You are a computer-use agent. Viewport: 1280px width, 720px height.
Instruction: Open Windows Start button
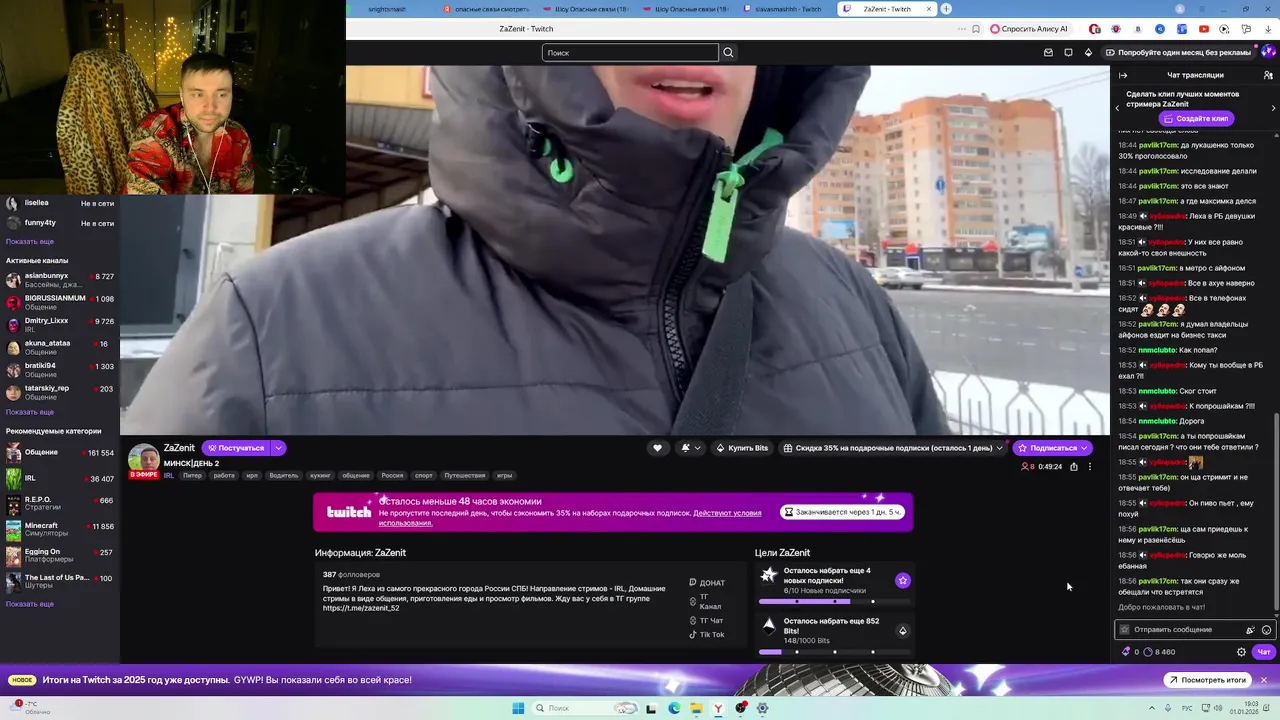pyautogui.click(x=518, y=708)
